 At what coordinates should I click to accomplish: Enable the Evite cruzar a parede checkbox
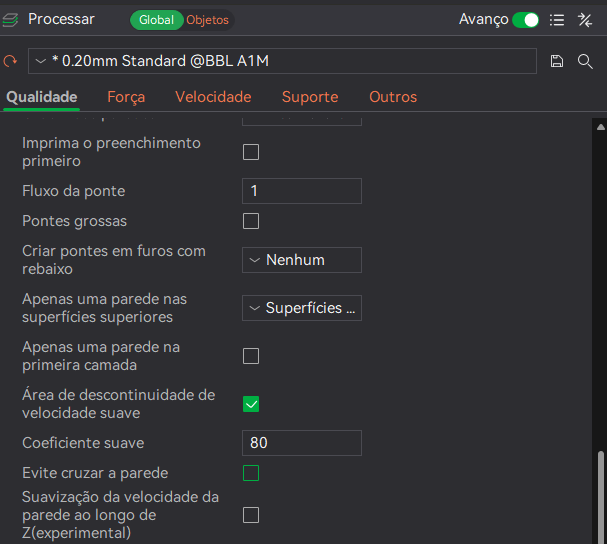[251, 473]
